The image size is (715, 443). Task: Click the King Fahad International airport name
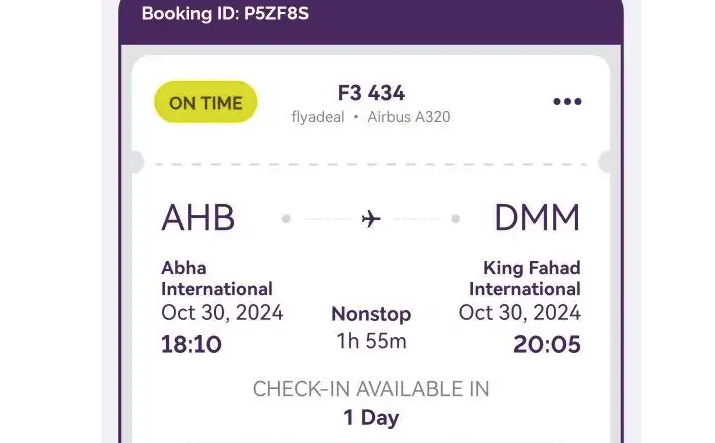coord(525,278)
